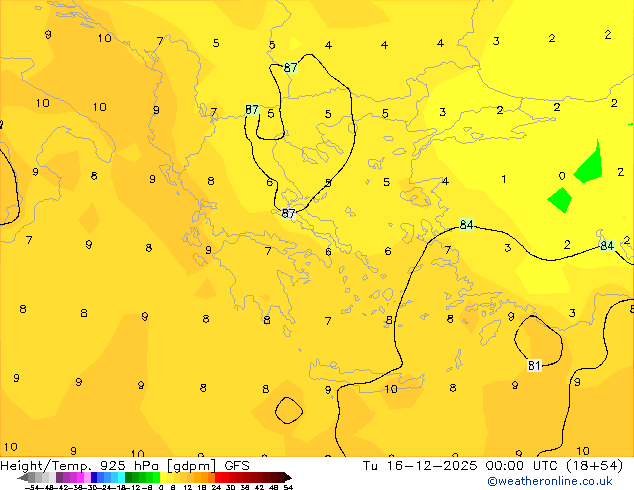The width and height of the screenshot is (634, 490).
Task: Click the "1" temperature value on the map
Action: pyautogui.click(x=504, y=179)
